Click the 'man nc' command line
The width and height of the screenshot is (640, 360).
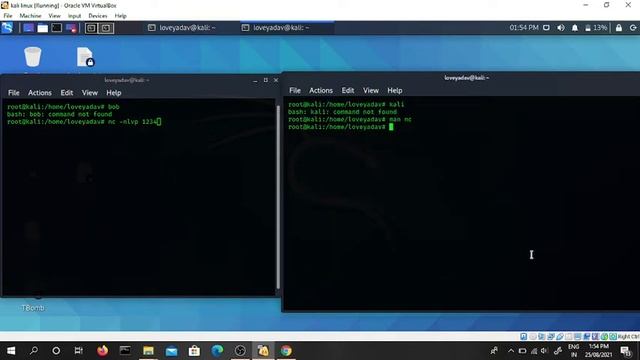350,119
